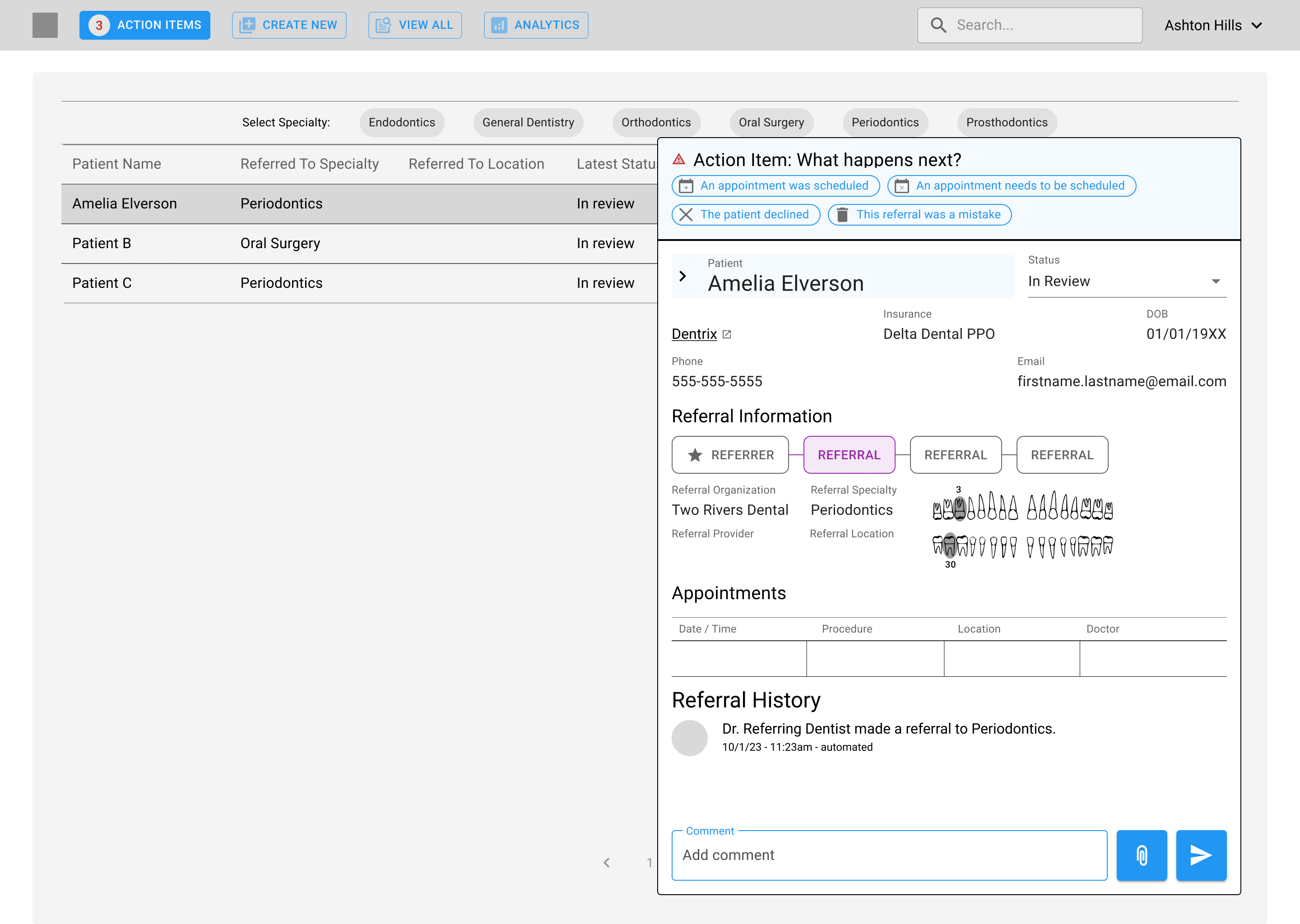Click the send comment arrow button
Image resolution: width=1300 pixels, height=924 pixels.
point(1201,855)
